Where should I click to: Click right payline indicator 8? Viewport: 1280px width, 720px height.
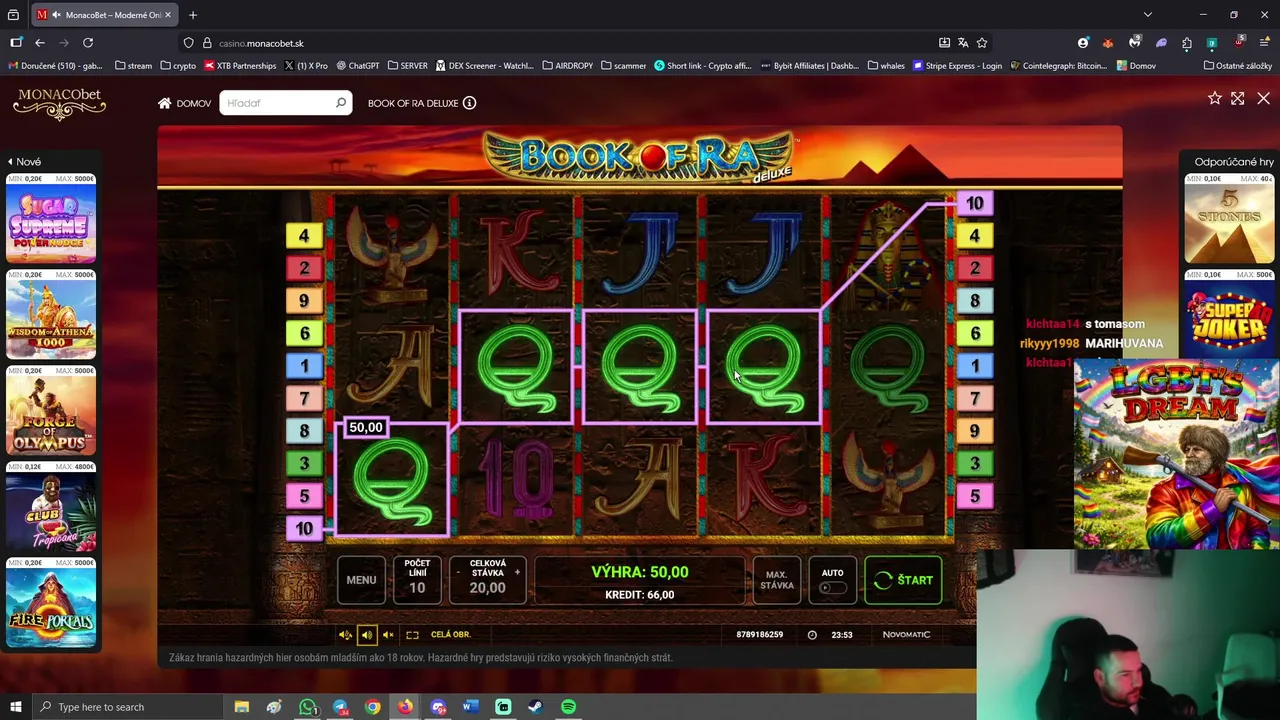pyautogui.click(x=975, y=301)
